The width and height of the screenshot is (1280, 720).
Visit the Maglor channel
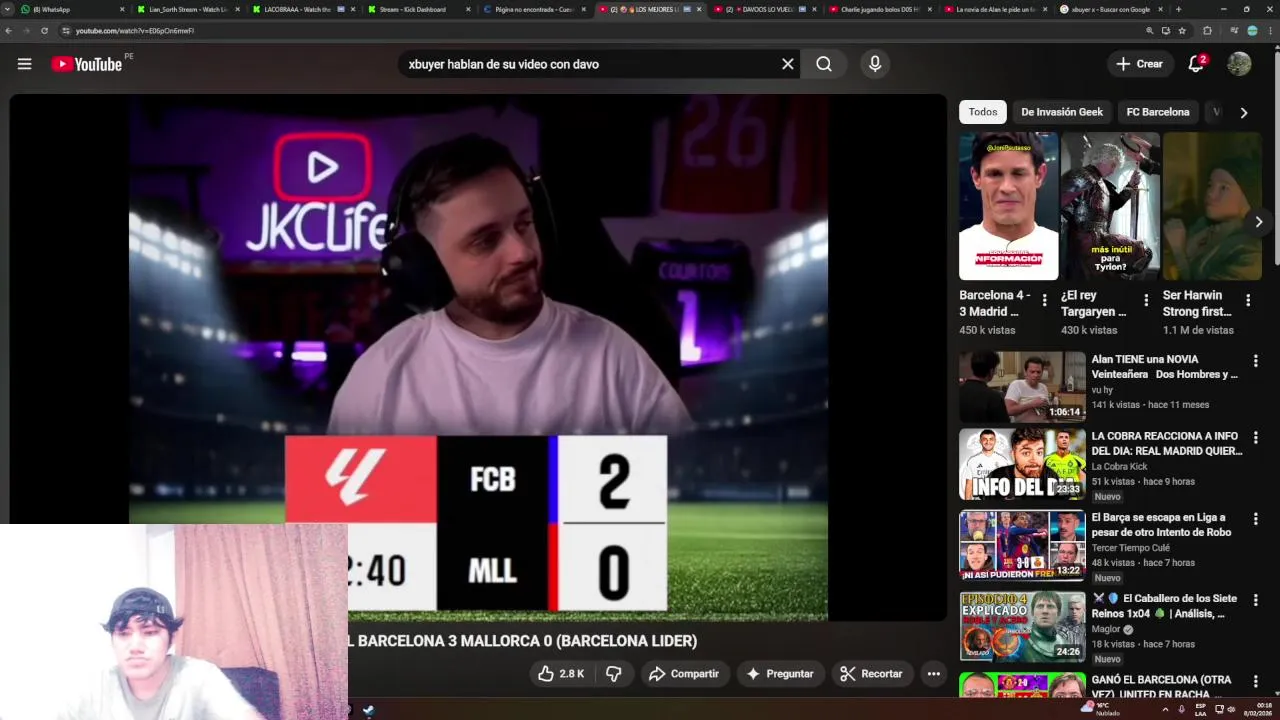(1106, 630)
